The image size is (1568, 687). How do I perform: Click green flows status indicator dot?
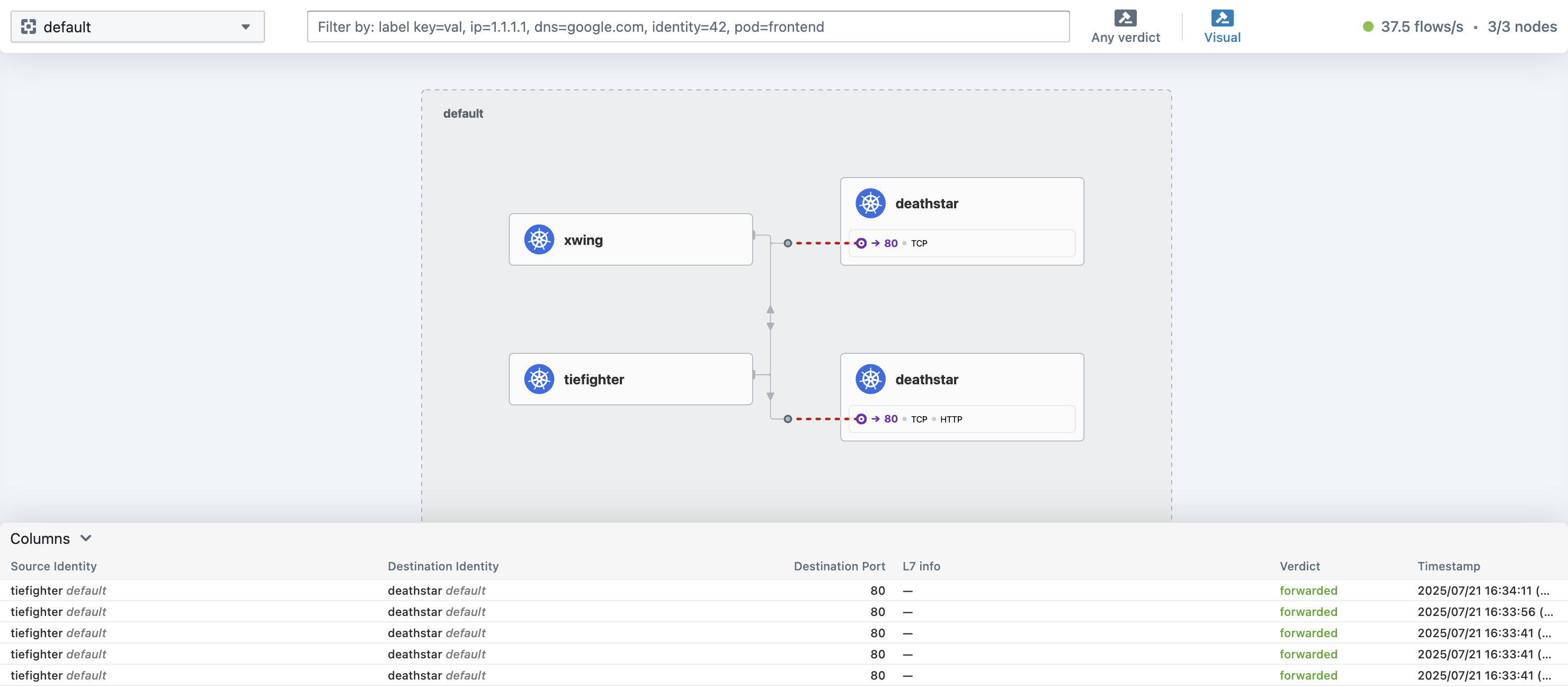coord(1368,27)
